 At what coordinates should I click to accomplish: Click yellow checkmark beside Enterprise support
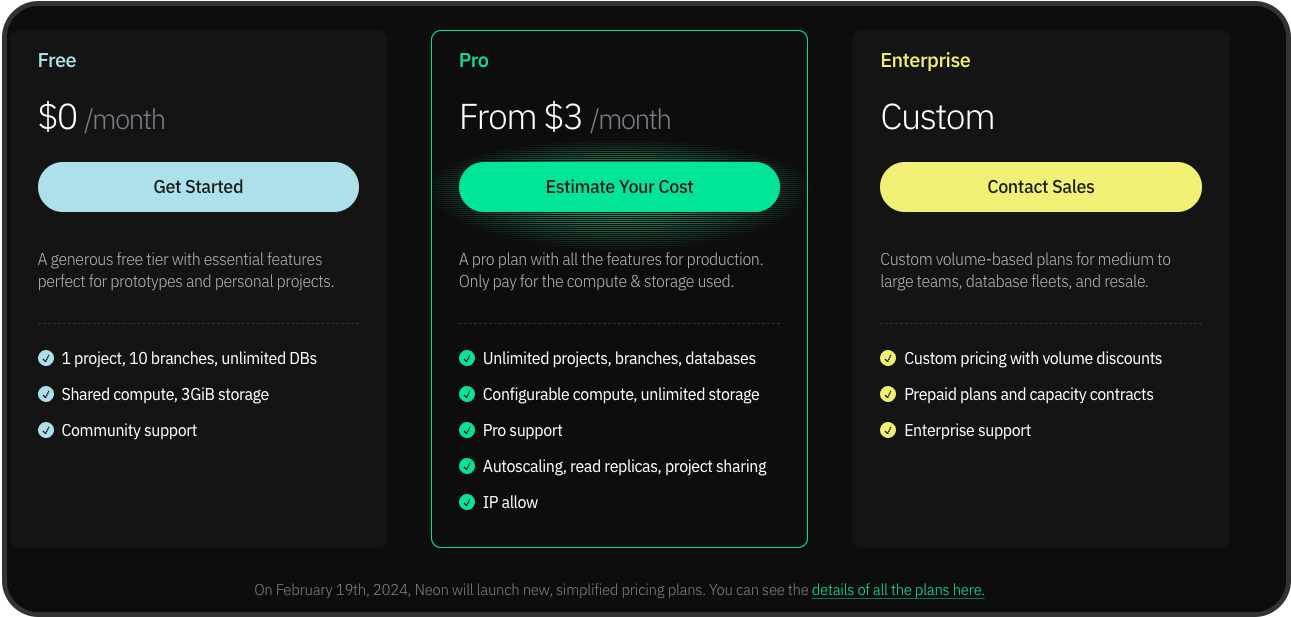tap(888, 430)
